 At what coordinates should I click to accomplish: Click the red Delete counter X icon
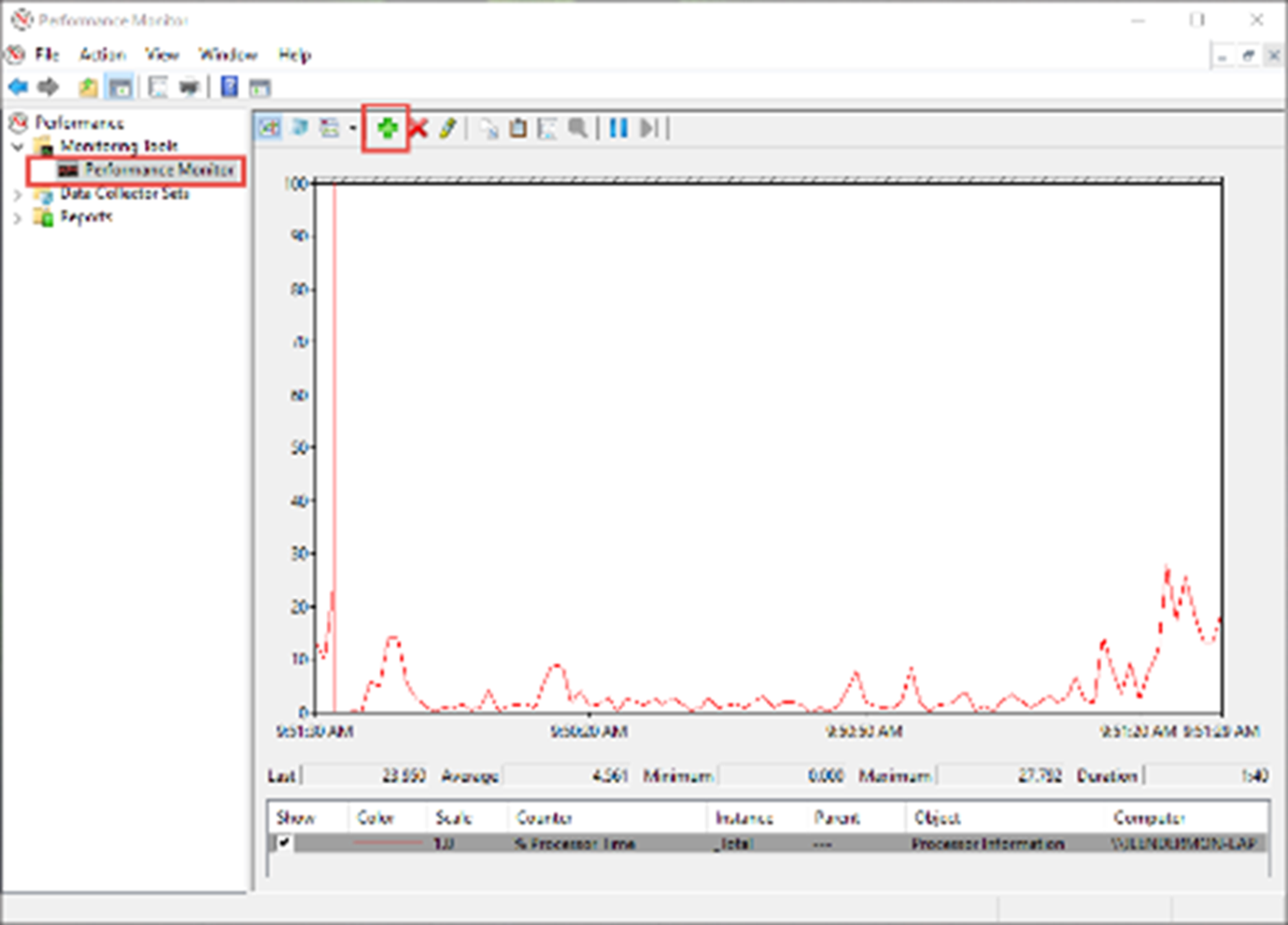pyautogui.click(x=418, y=128)
